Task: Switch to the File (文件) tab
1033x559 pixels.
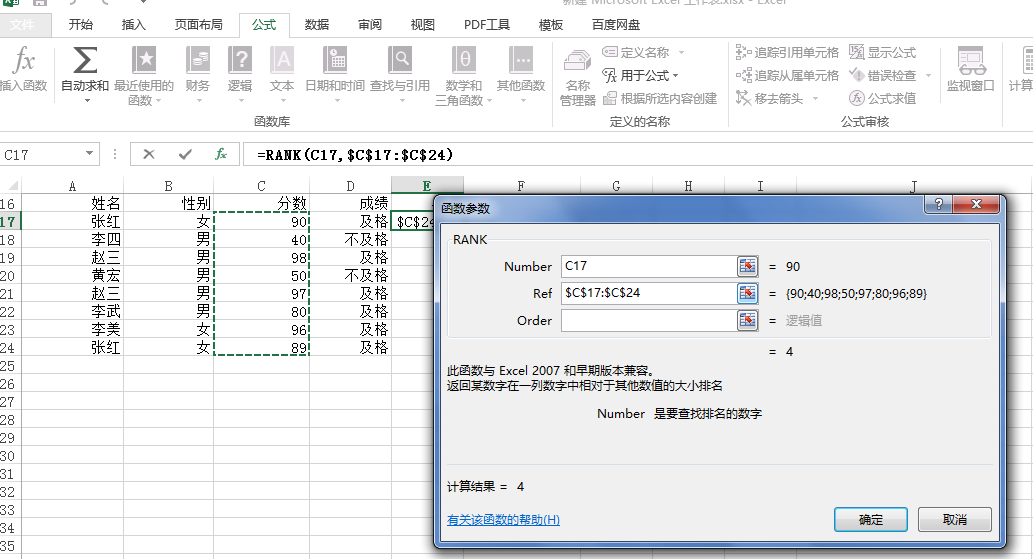Action: (x=22, y=24)
